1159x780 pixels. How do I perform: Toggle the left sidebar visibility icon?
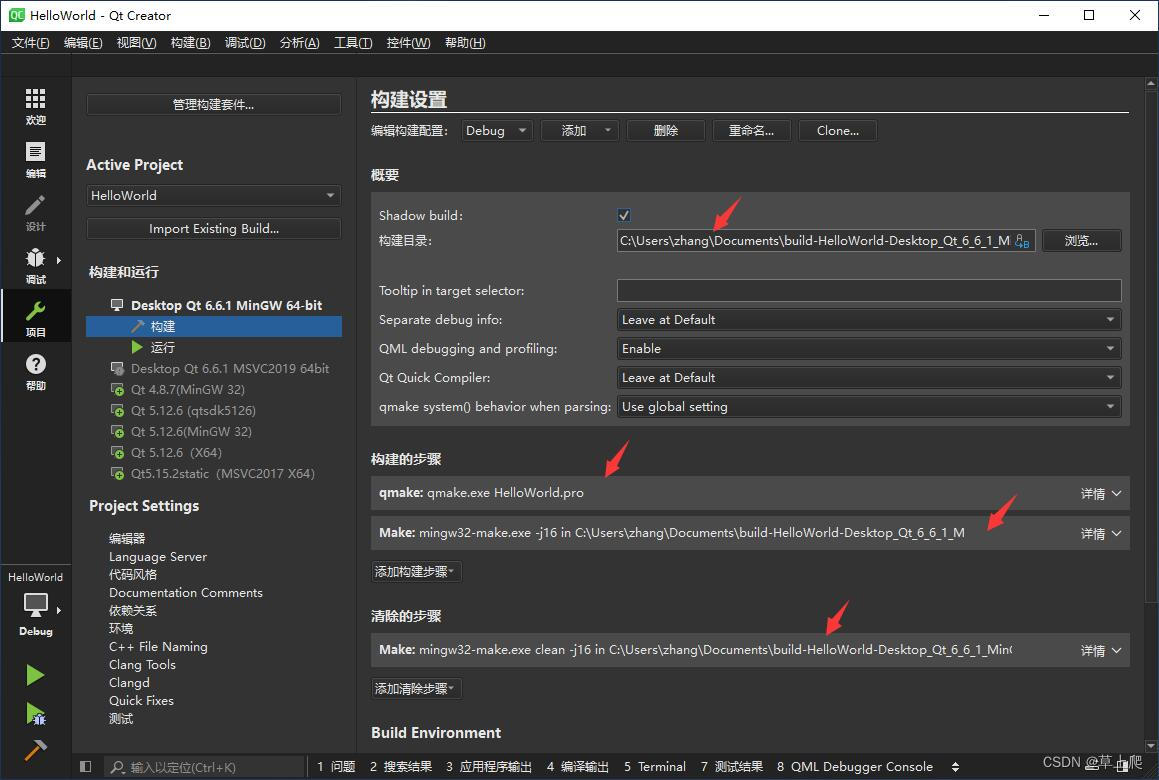pyautogui.click(x=85, y=767)
